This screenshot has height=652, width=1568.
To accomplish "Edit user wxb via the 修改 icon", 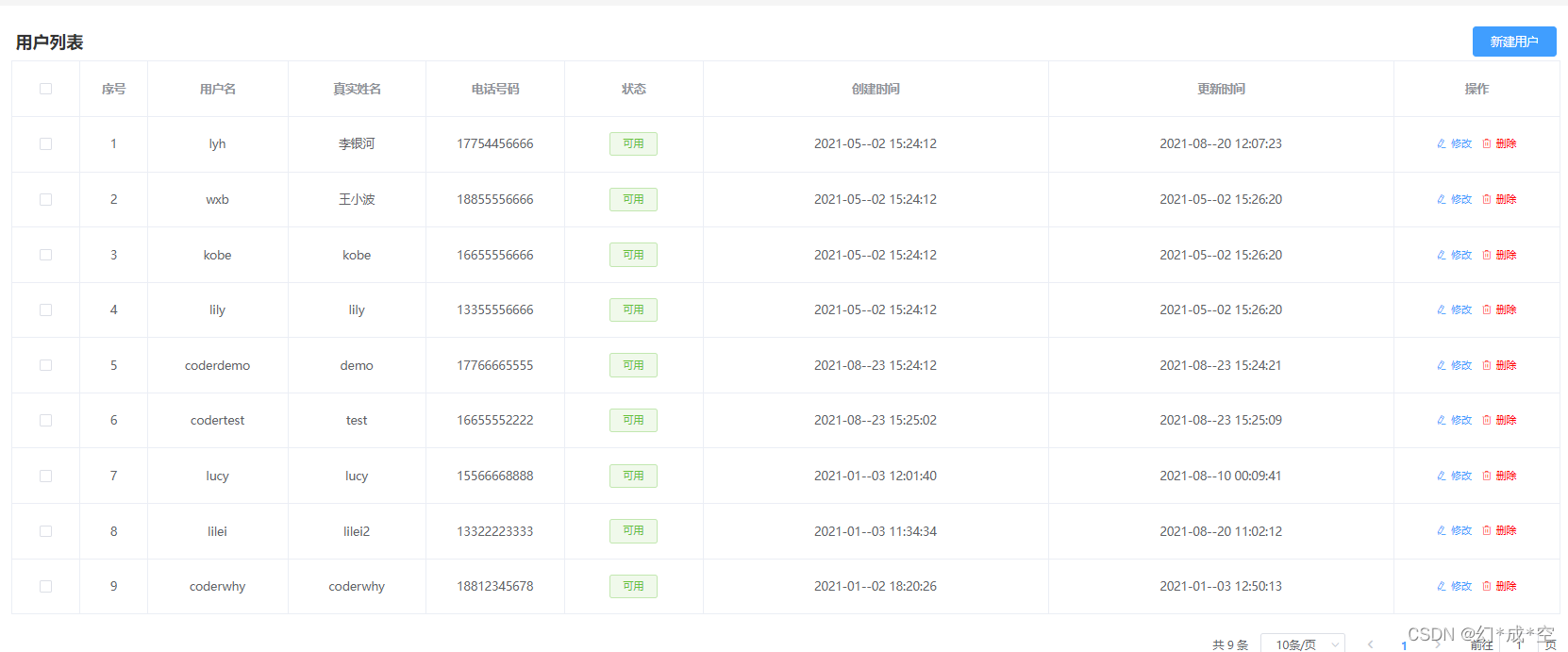I will (1454, 199).
